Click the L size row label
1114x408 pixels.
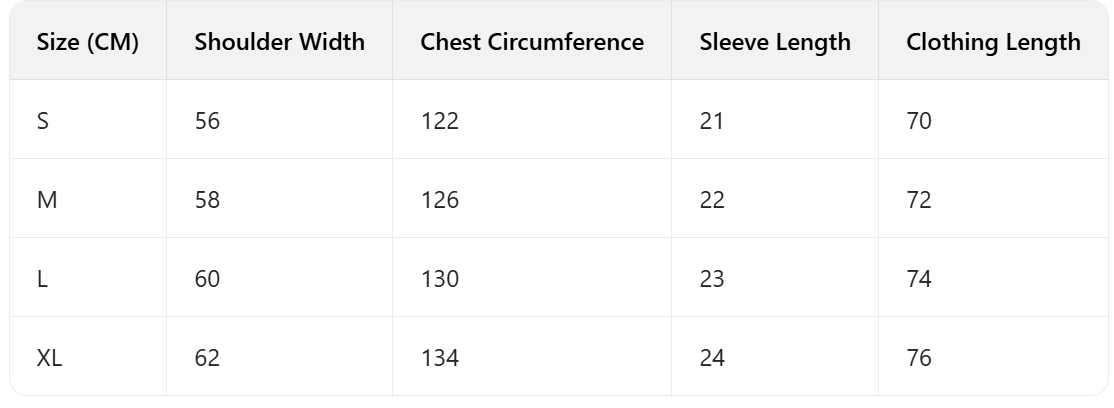[42, 279]
